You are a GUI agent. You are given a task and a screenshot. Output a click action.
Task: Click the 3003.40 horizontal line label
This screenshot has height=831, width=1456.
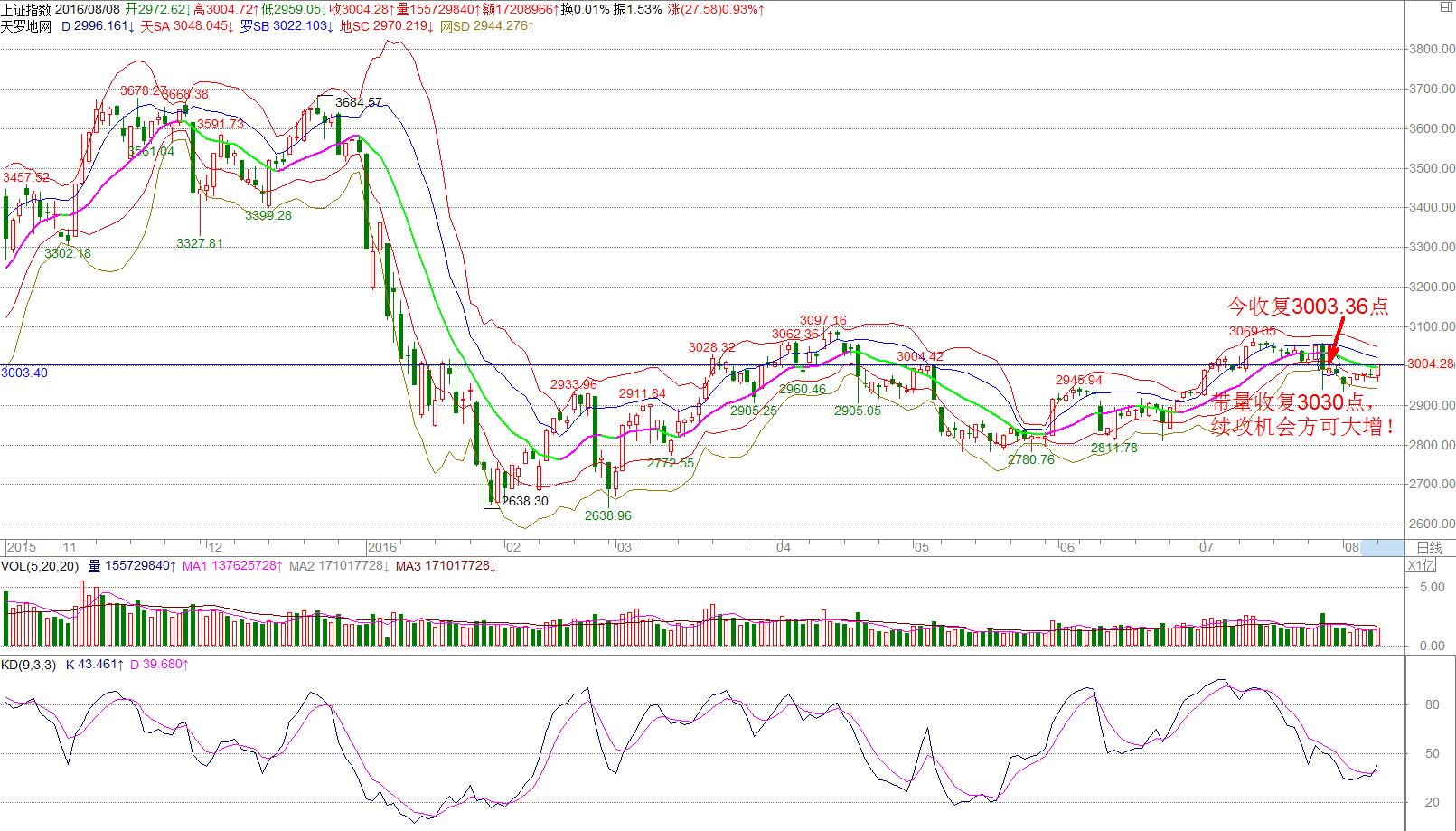25,373
